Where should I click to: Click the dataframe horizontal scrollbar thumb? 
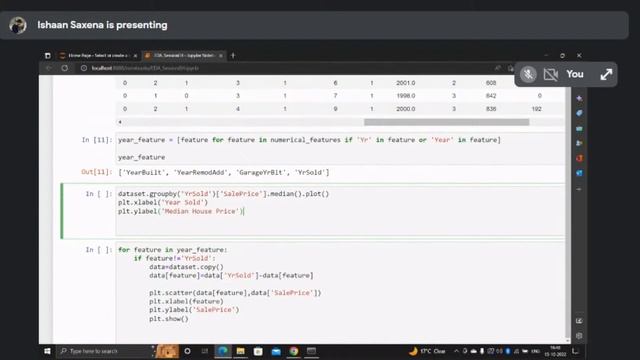(447, 122)
